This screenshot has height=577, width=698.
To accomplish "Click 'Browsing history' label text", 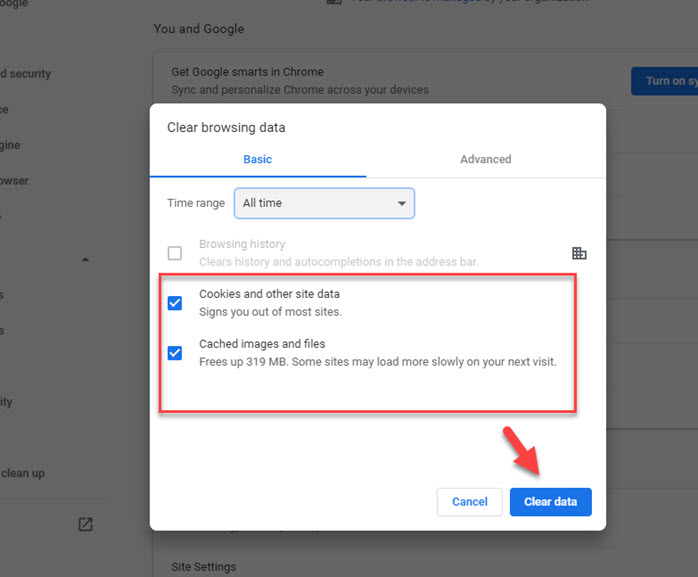I will point(242,244).
